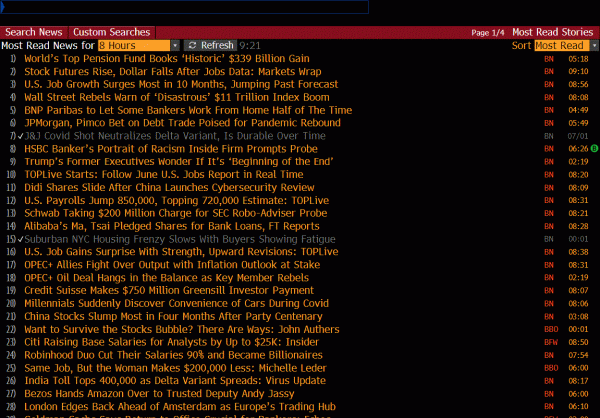Screen dimensions: 600x418
Task: Open BNP Paribas Work From Home story
Action: 188,110
